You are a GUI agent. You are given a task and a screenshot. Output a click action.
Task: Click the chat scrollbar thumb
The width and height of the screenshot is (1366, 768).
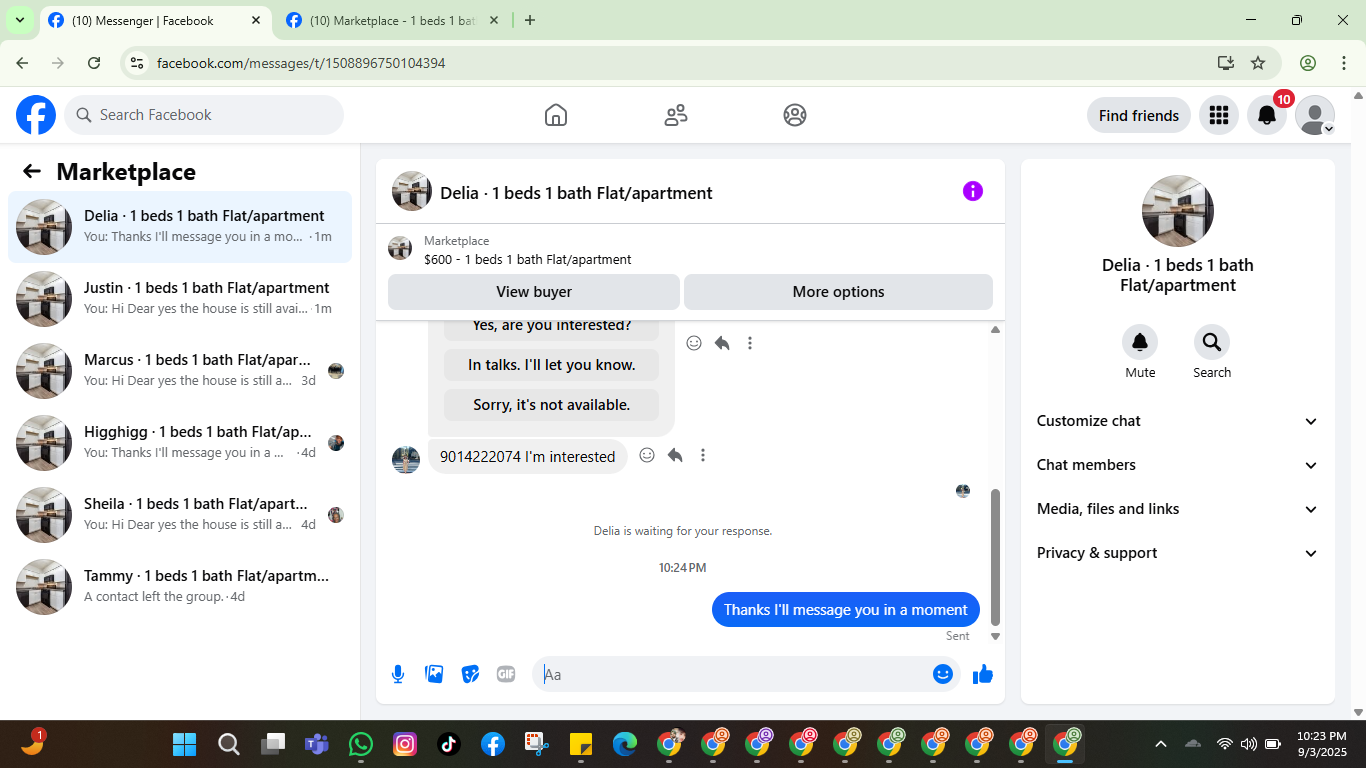[995, 557]
